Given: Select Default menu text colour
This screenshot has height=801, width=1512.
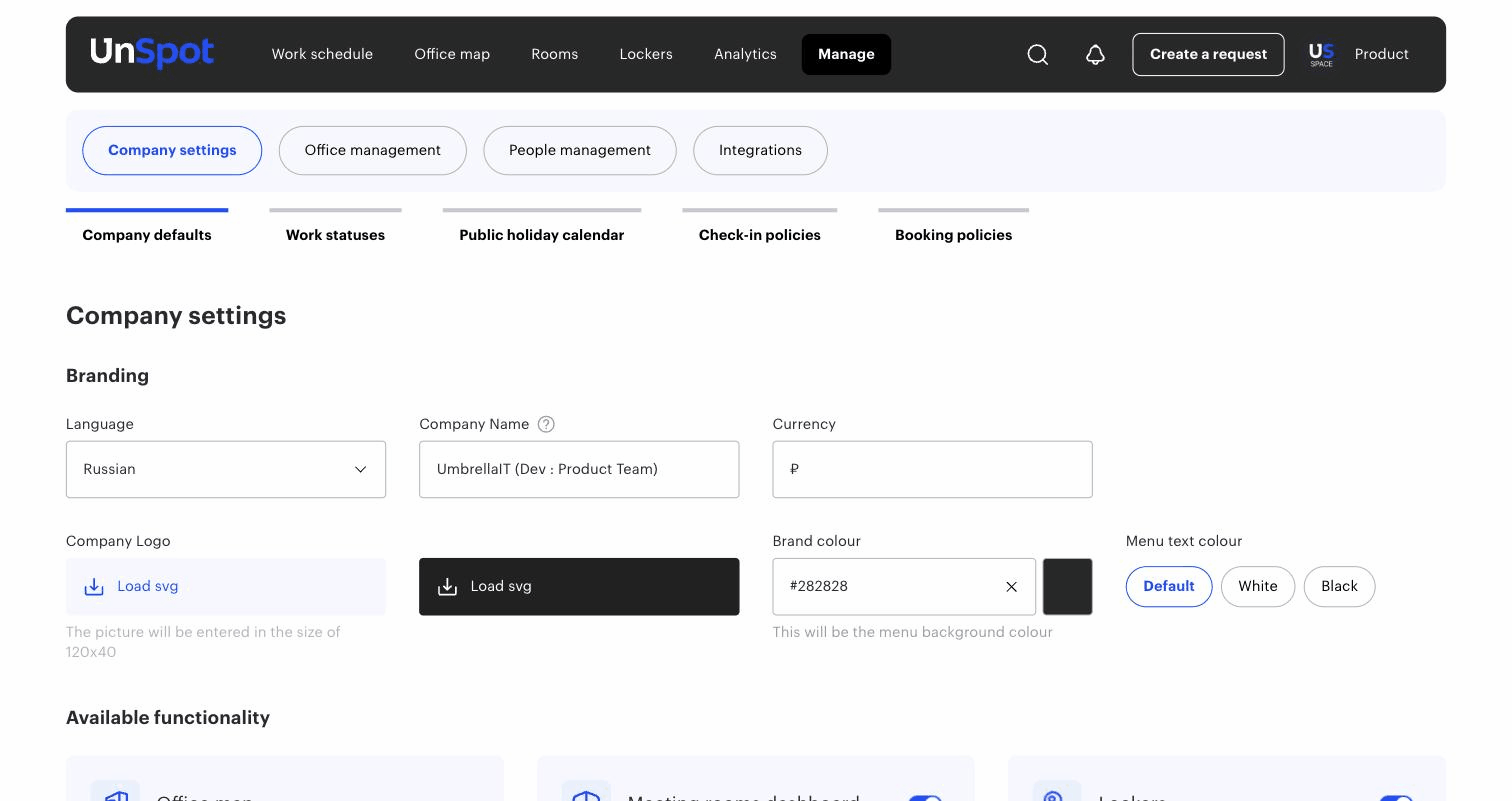Looking at the screenshot, I should [x=1169, y=587].
